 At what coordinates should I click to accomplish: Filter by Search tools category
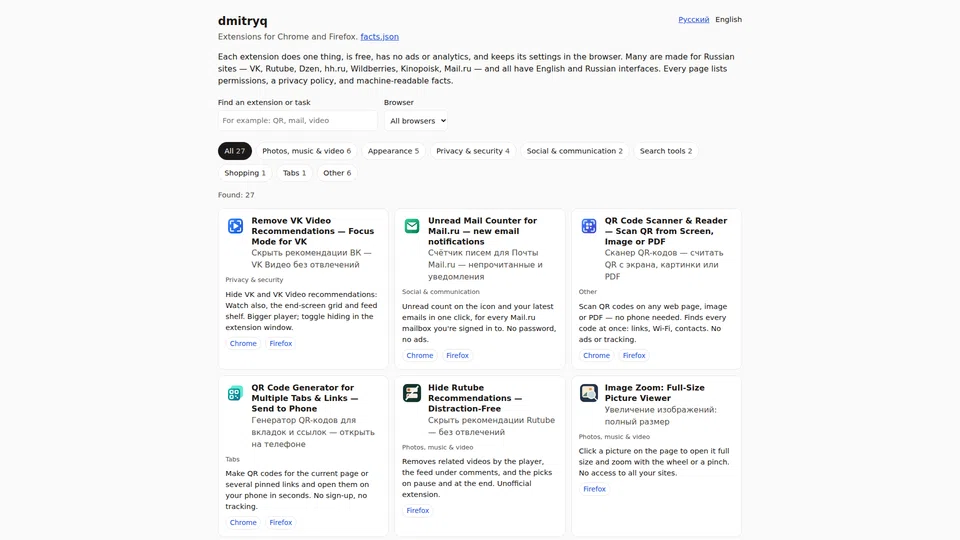[x=666, y=151]
